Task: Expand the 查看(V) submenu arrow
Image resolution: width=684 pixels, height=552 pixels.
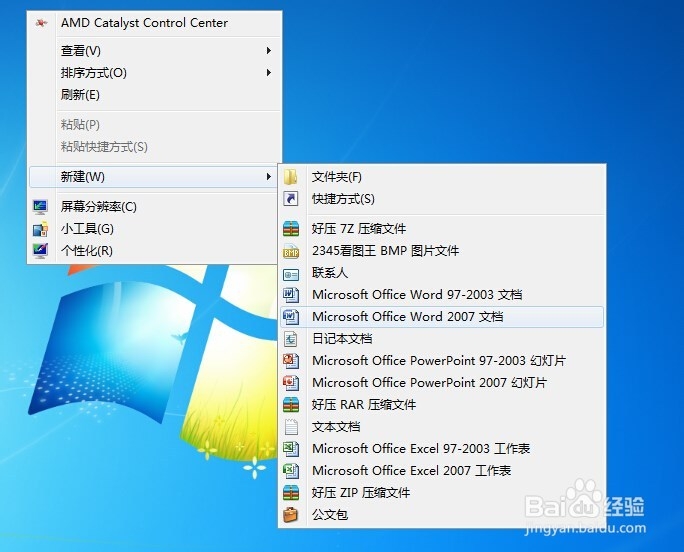Action: tap(269, 51)
